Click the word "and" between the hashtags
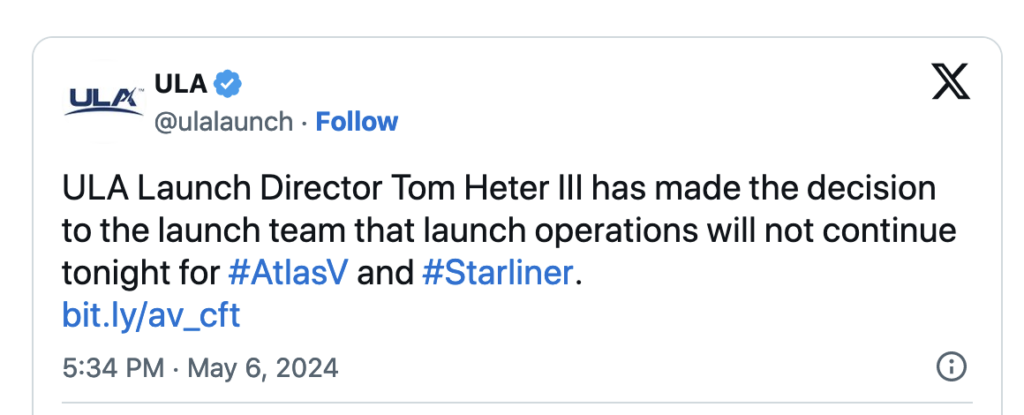The image size is (1024, 415). 381,273
